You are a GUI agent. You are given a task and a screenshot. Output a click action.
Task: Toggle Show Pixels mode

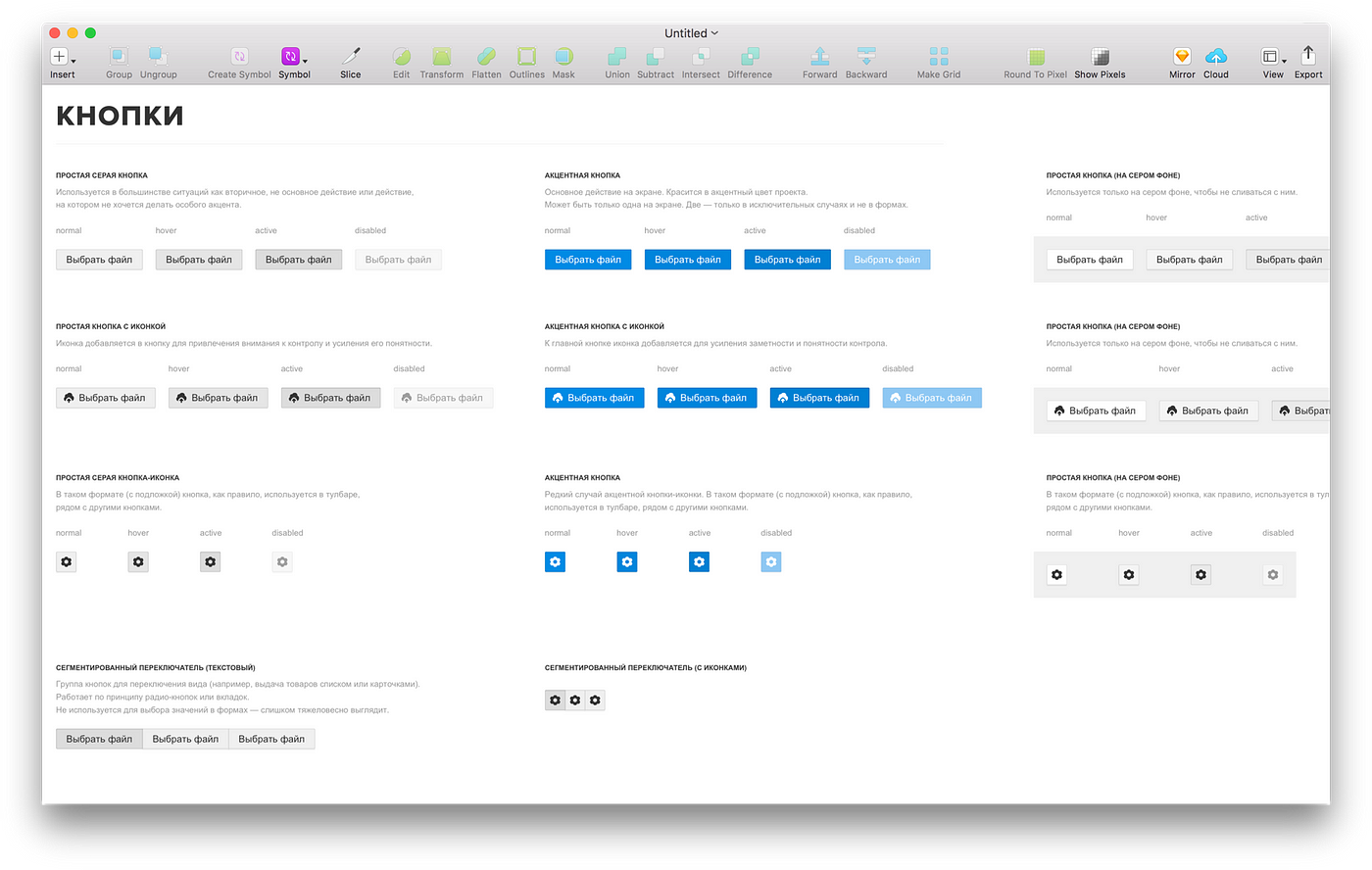1101,56
